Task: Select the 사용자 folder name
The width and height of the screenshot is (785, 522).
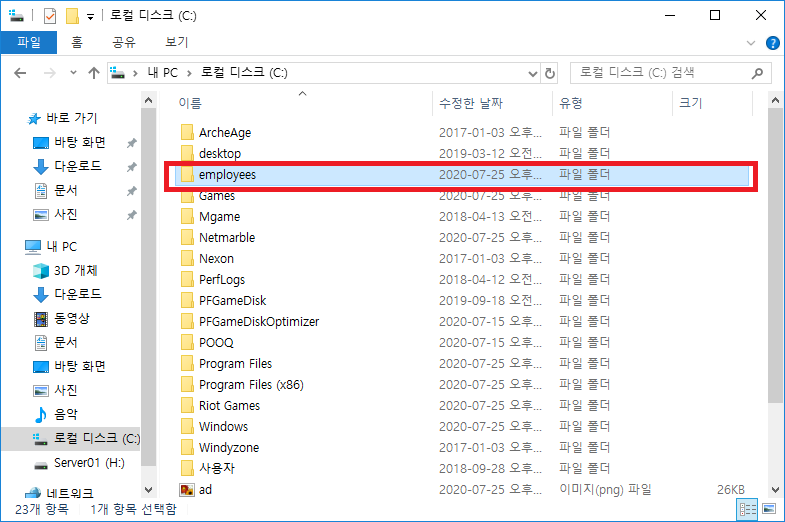Action: [x=216, y=468]
